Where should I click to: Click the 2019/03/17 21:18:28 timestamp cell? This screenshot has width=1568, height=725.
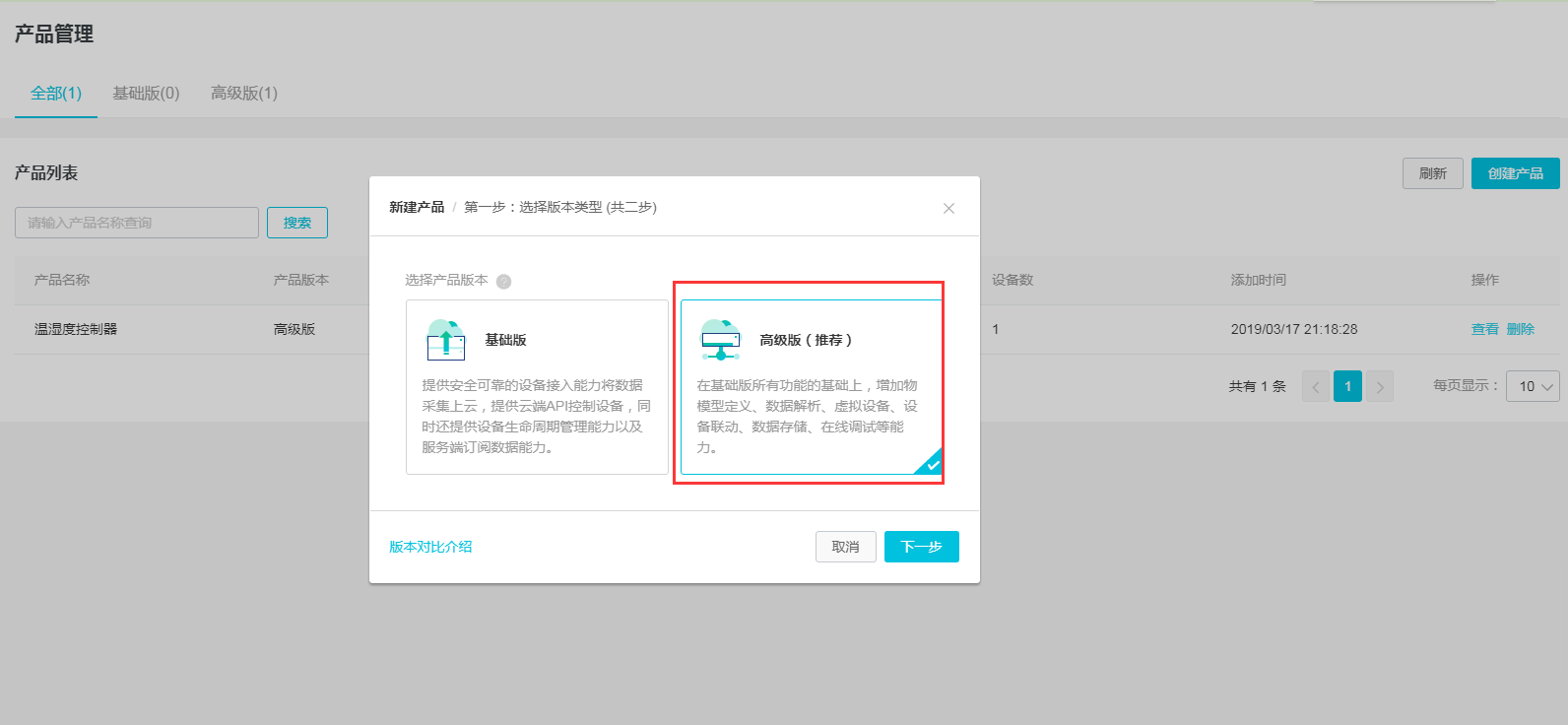(1294, 329)
